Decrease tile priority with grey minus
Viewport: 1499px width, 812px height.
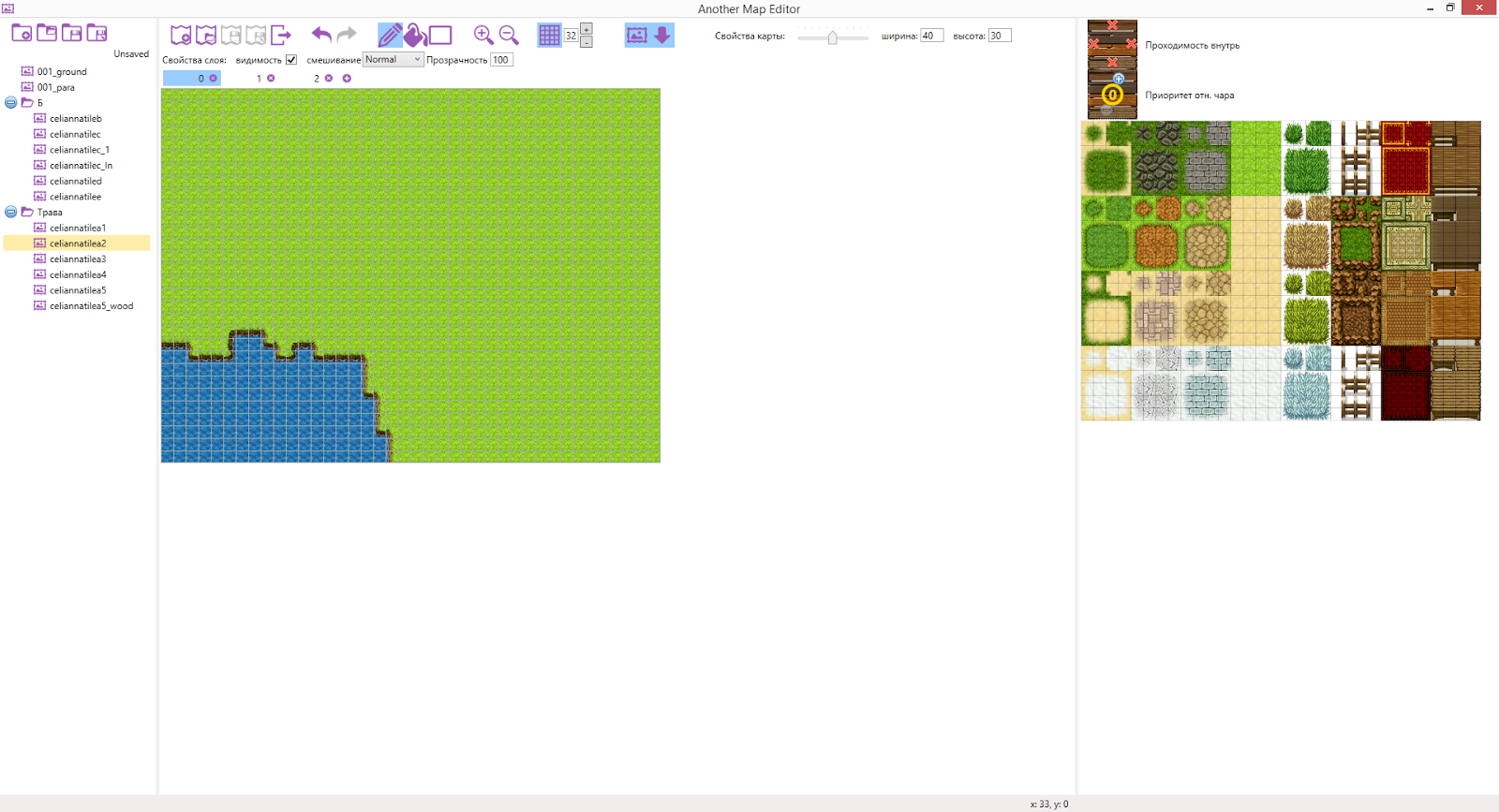click(1106, 111)
